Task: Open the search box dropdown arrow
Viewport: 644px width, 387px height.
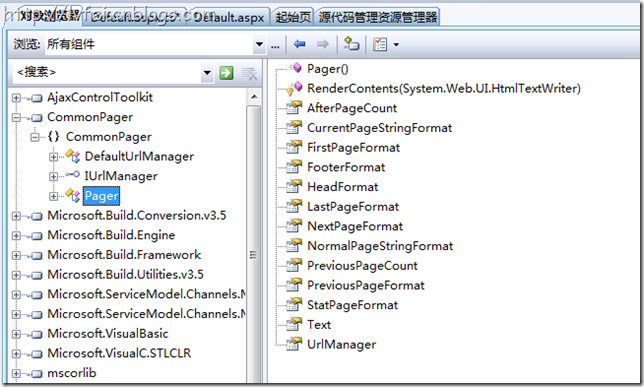Action: 207,73
